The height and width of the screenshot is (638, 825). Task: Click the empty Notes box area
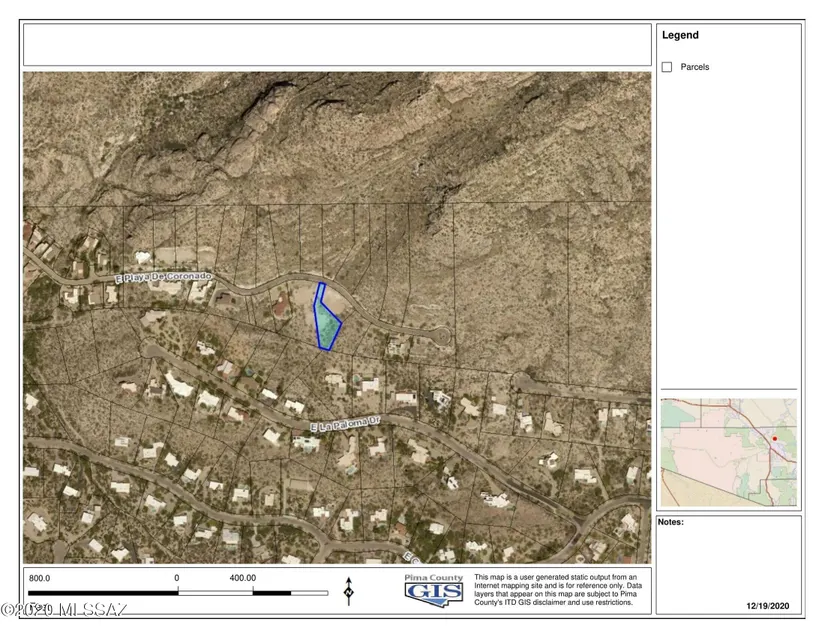(x=728, y=560)
